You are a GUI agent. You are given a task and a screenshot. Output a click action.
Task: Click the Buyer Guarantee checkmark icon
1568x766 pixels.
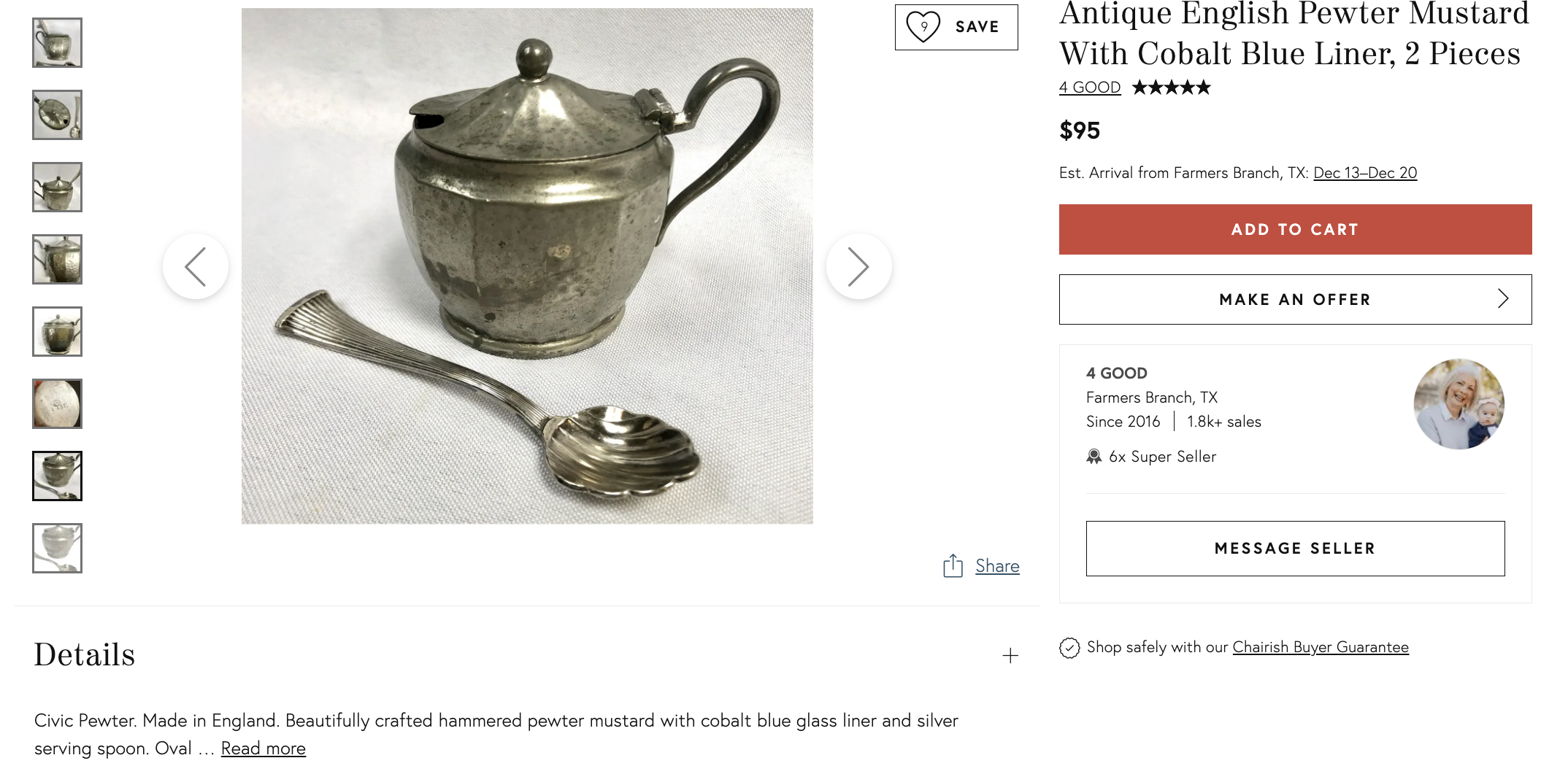coord(1069,648)
